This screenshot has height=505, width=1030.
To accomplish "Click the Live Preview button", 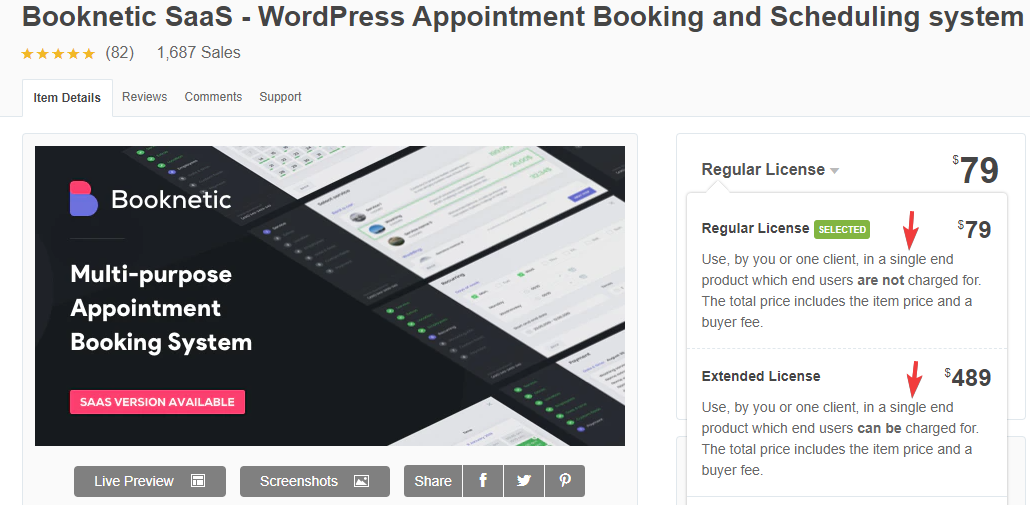I will click(x=150, y=481).
